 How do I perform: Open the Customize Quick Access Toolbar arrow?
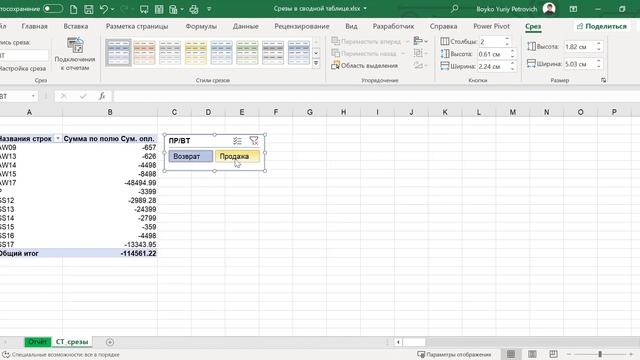[209, 9]
